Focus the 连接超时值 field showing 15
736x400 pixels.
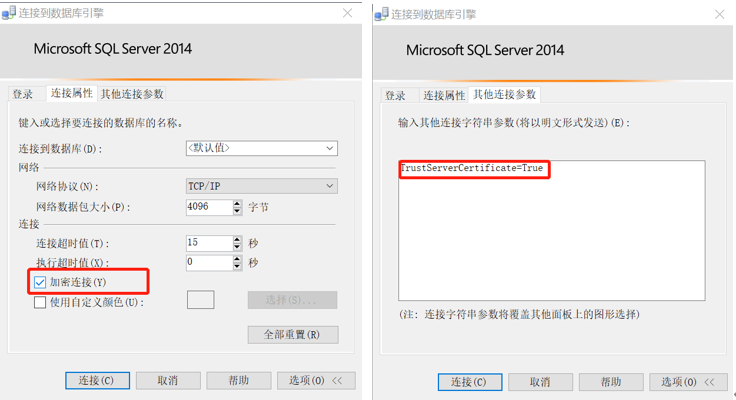[209, 243]
